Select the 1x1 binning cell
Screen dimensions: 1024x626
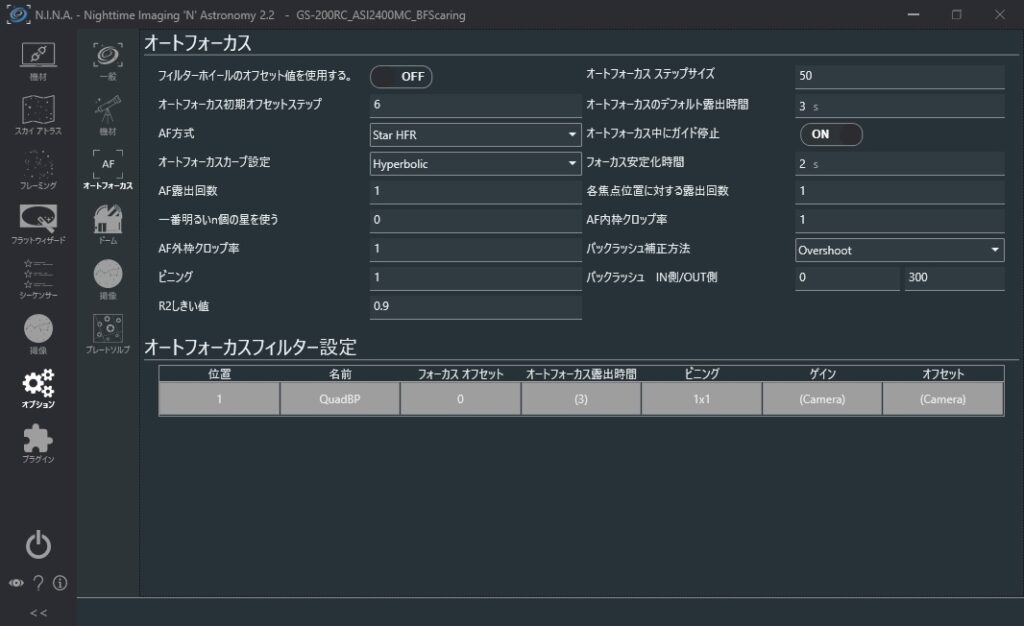[701, 399]
